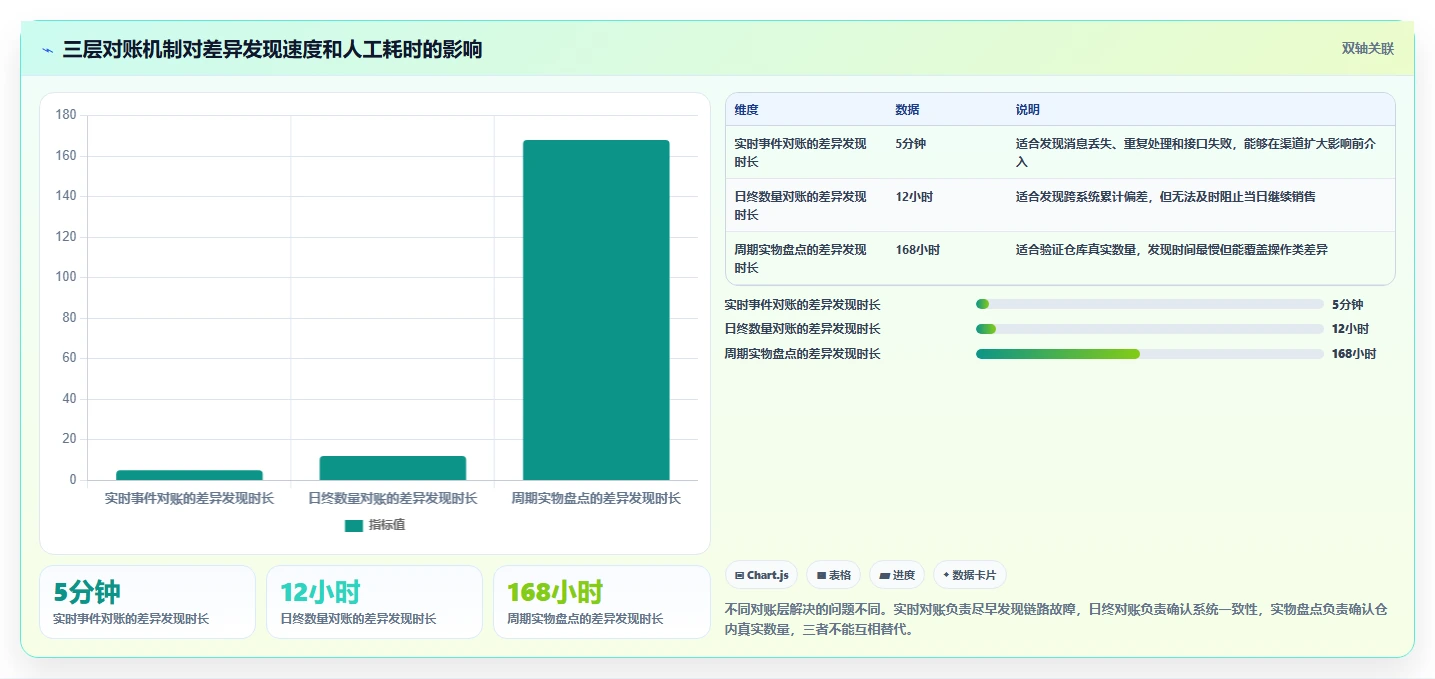Click description starting 适合发现消息丢失
The width and height of the screenshot is (1435, 679).
(1196, 152)
